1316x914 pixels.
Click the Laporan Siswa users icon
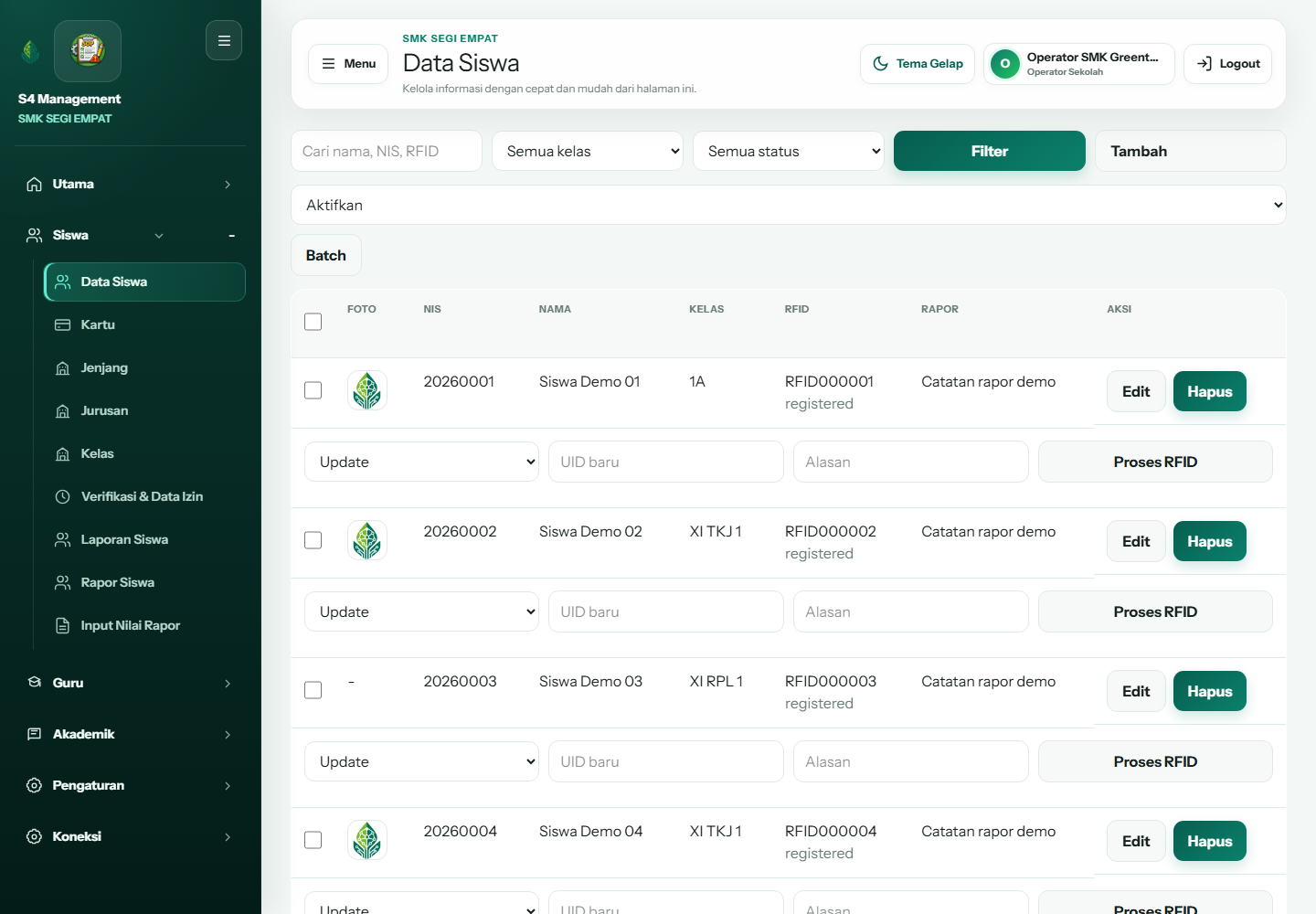(63, 540)
